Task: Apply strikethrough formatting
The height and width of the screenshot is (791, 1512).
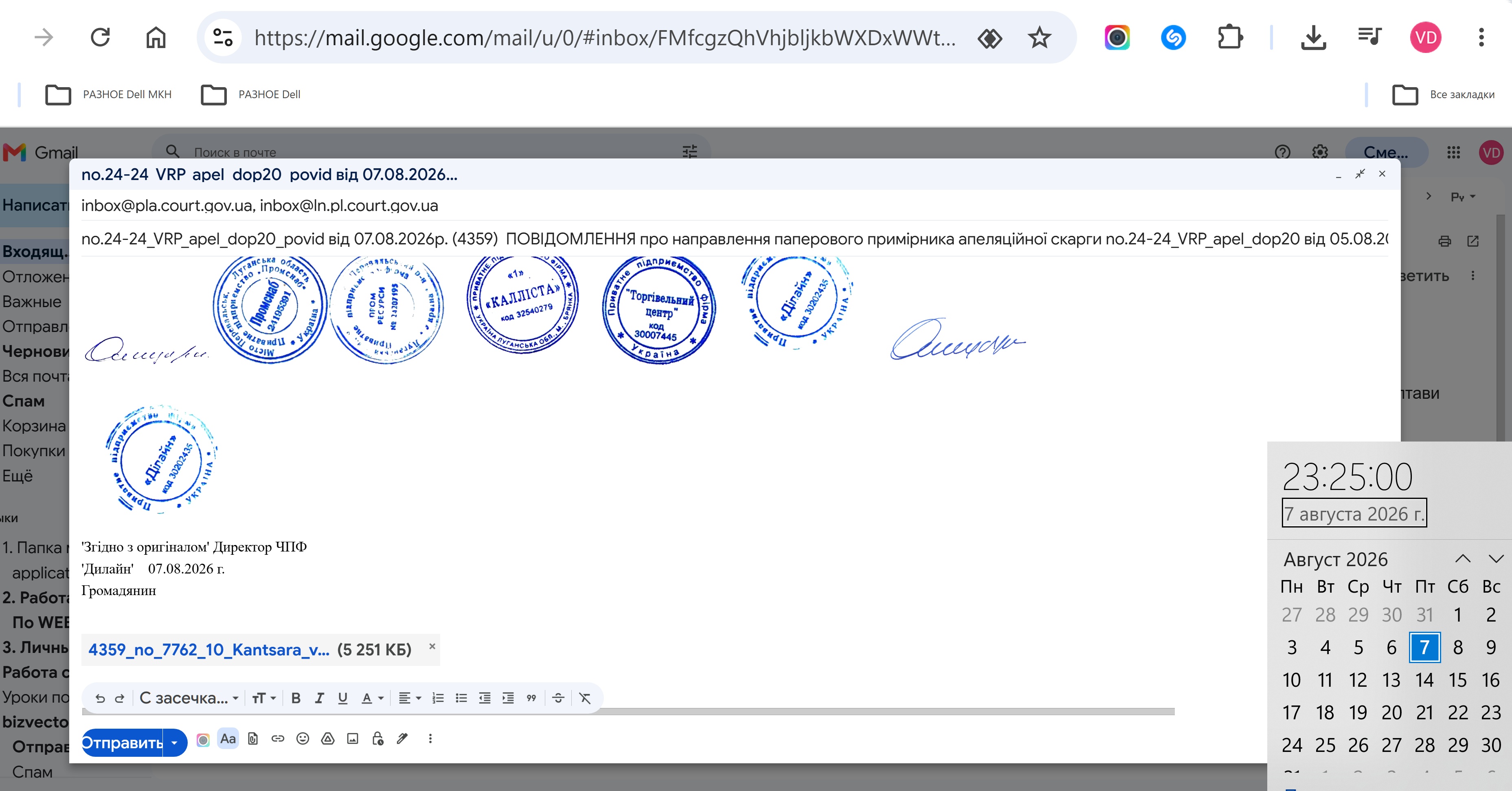Action: click(x=558, y=698)
